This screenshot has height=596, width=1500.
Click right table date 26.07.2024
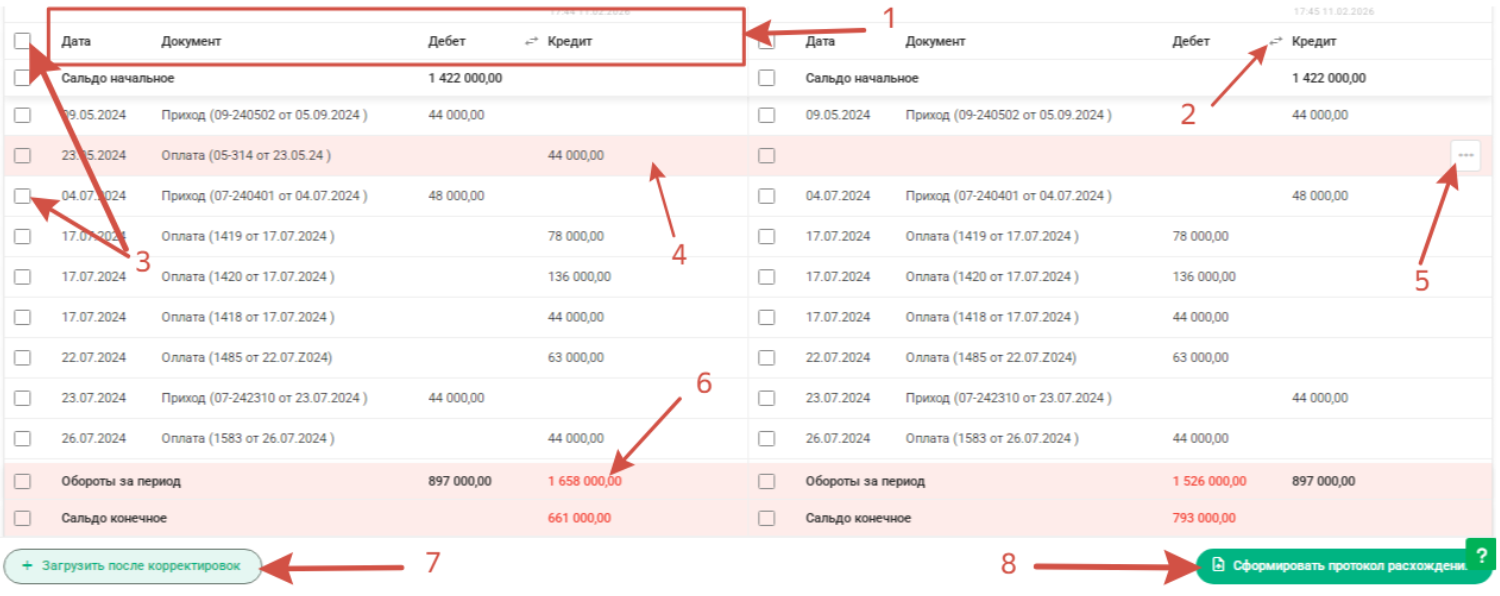coord(838,438)
